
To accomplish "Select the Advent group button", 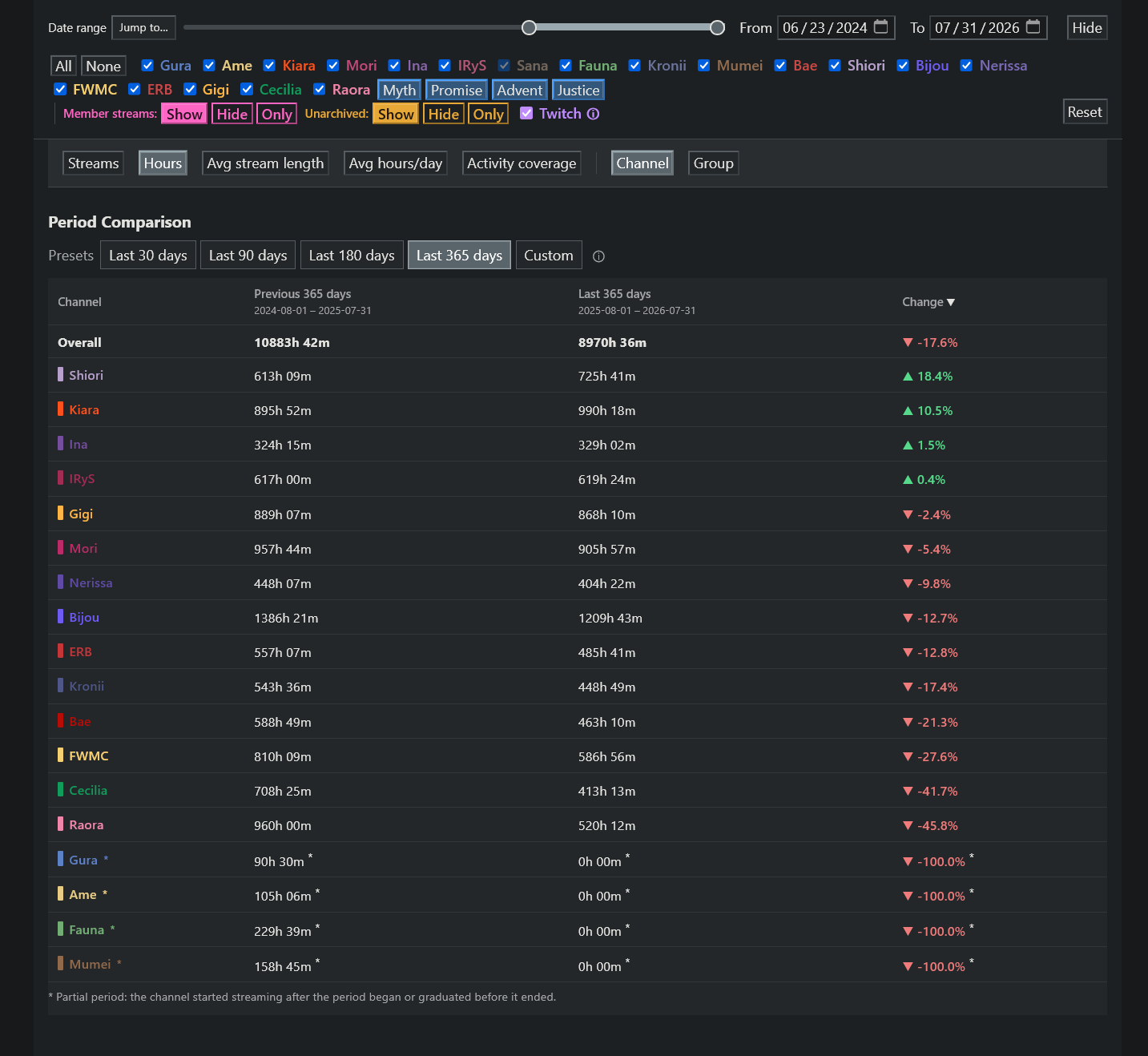I will (520, 91).
